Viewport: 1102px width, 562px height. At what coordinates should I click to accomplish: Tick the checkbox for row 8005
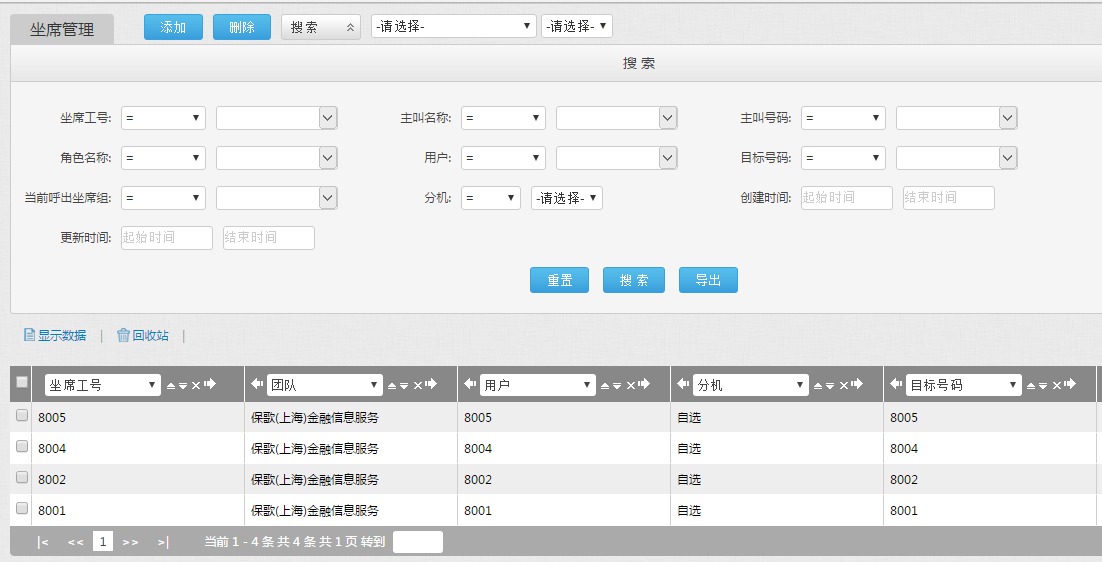pos(22,416)
